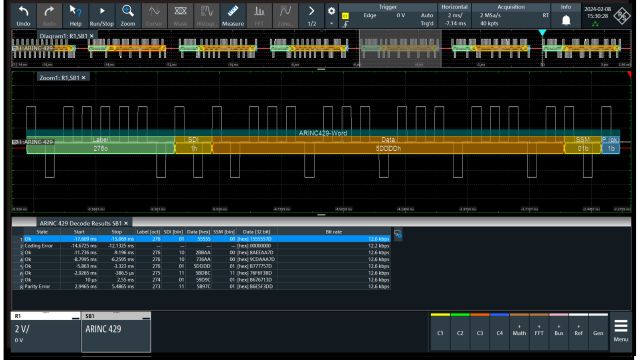Select result row with data 5DDDD

click(x=202, y=266)
